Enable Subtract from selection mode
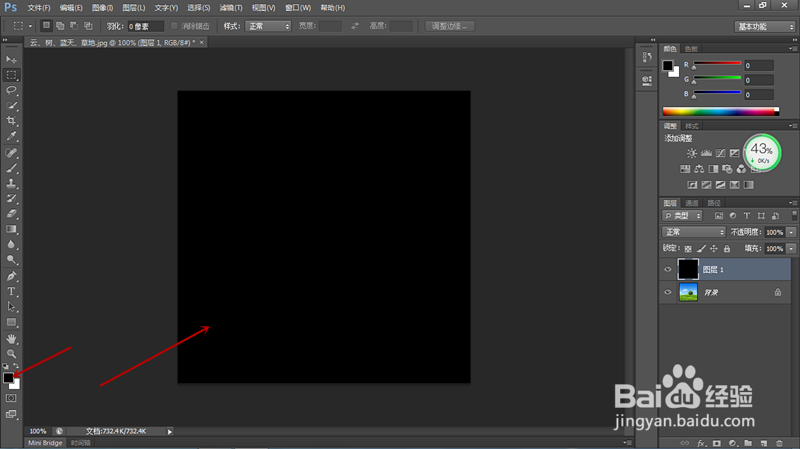Viewport: 800px width, 449px height. coord(74,26)
